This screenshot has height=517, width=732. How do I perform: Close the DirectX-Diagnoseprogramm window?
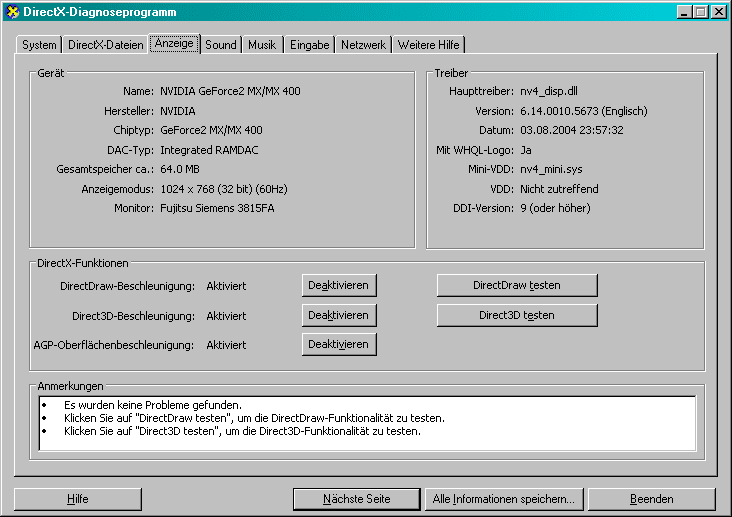(x=719, y=12)
